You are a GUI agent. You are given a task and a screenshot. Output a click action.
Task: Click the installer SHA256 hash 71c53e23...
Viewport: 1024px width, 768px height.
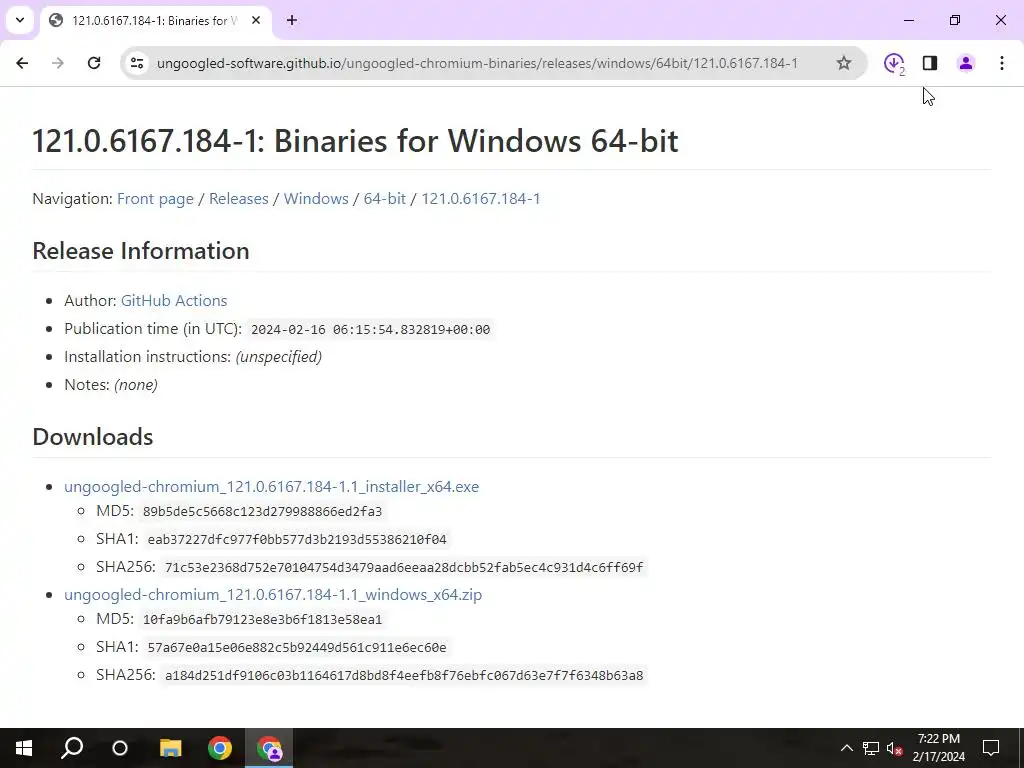pos(404,568)
